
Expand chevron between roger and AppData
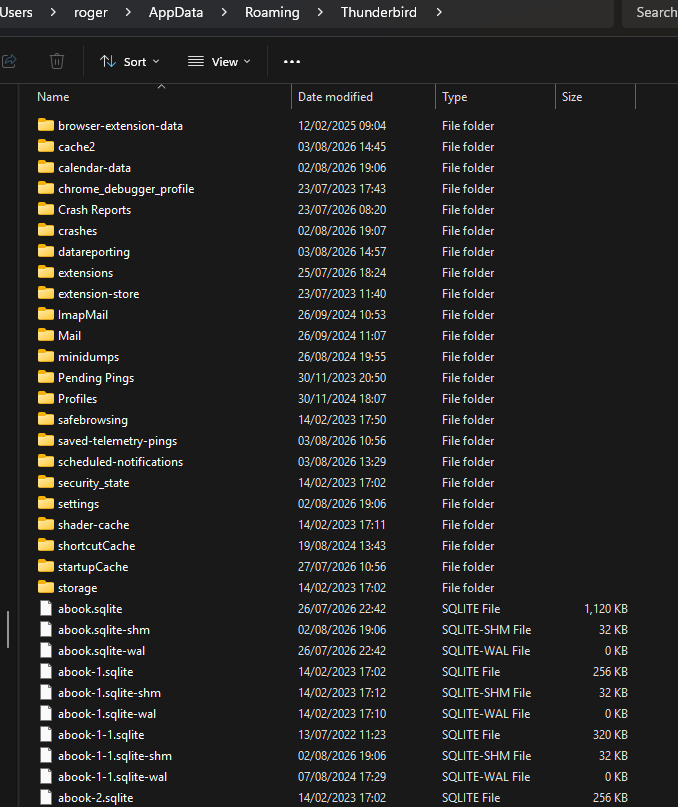click(128, 12)
